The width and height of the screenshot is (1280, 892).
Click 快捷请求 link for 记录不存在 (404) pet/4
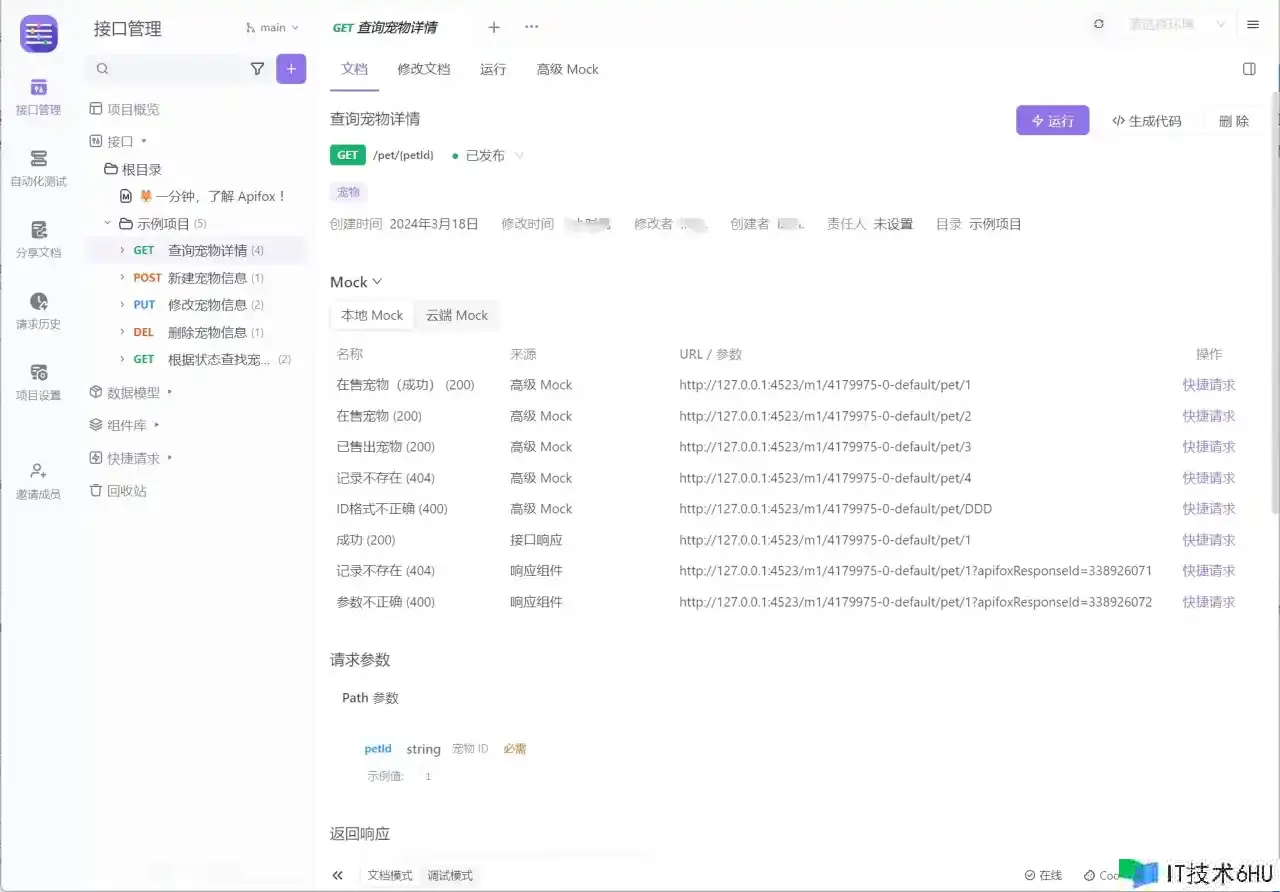1208,478
